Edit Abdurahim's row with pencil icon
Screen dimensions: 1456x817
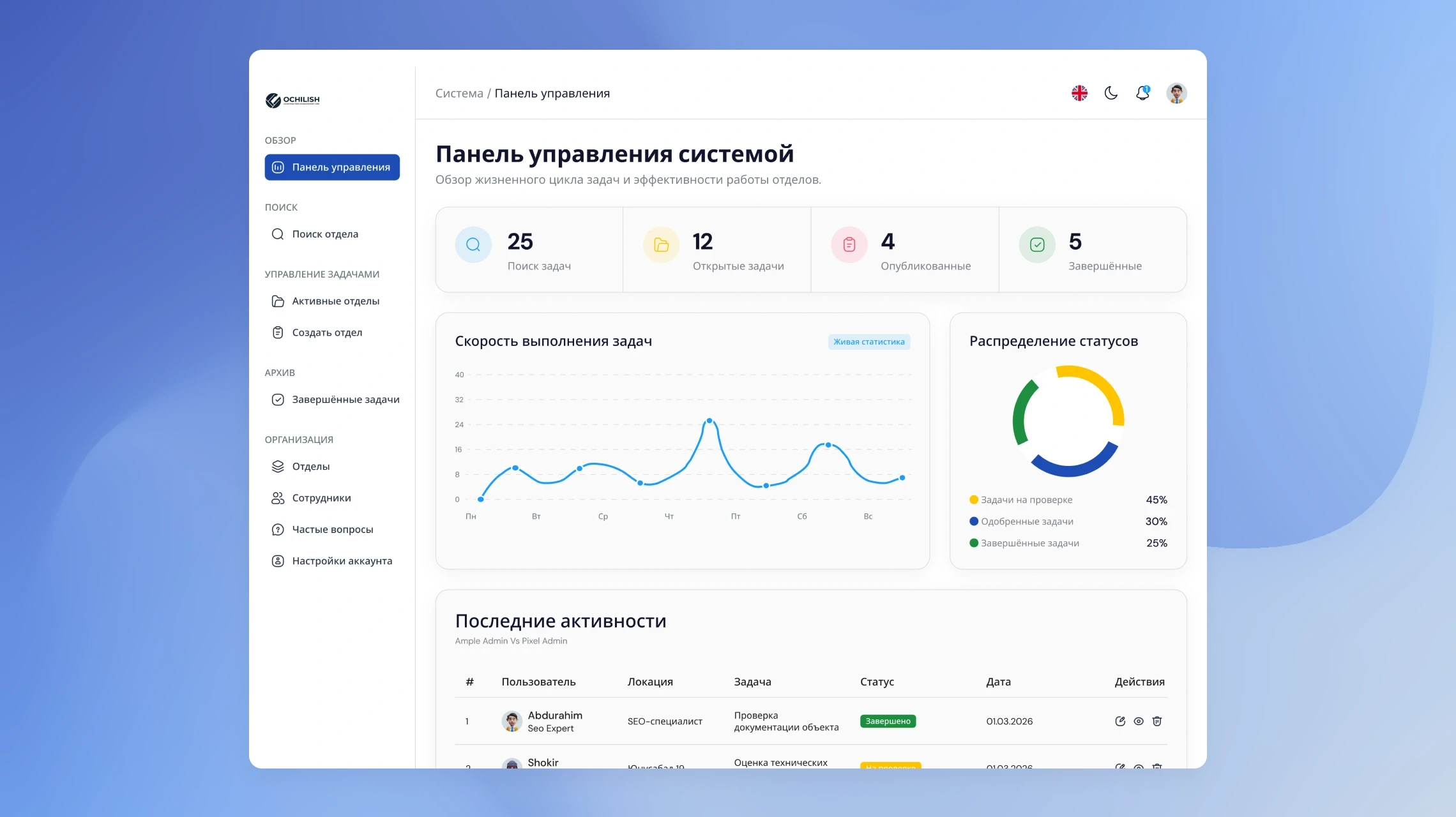(1120, 721)
